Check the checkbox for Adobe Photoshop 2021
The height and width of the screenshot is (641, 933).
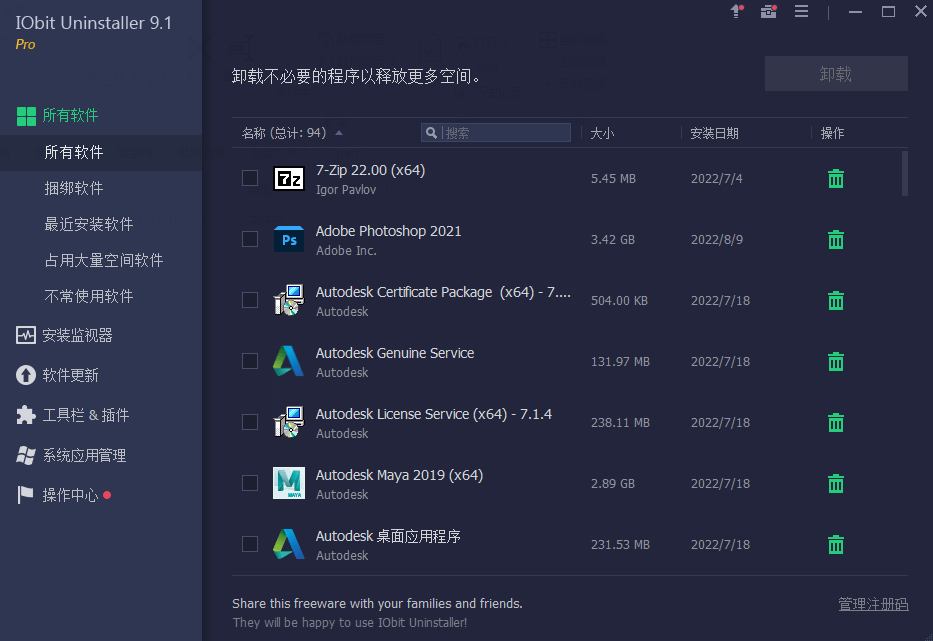249,239
